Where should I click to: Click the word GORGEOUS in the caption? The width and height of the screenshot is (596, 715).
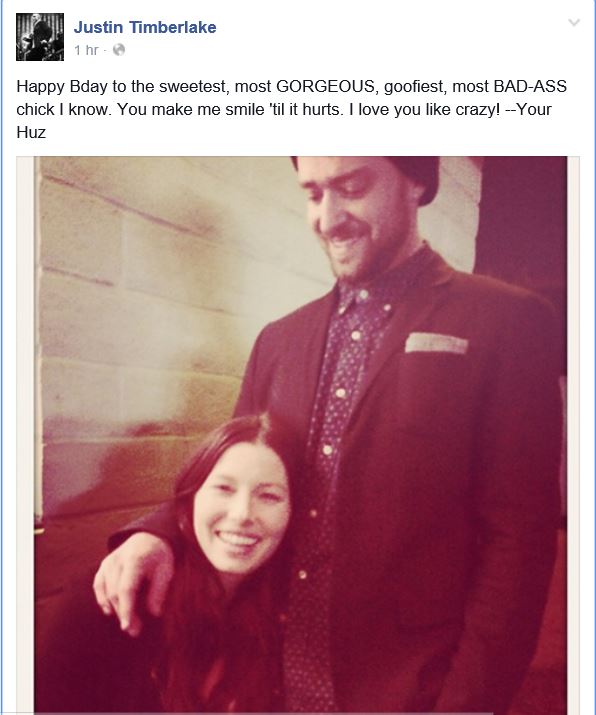coord(325,86)
